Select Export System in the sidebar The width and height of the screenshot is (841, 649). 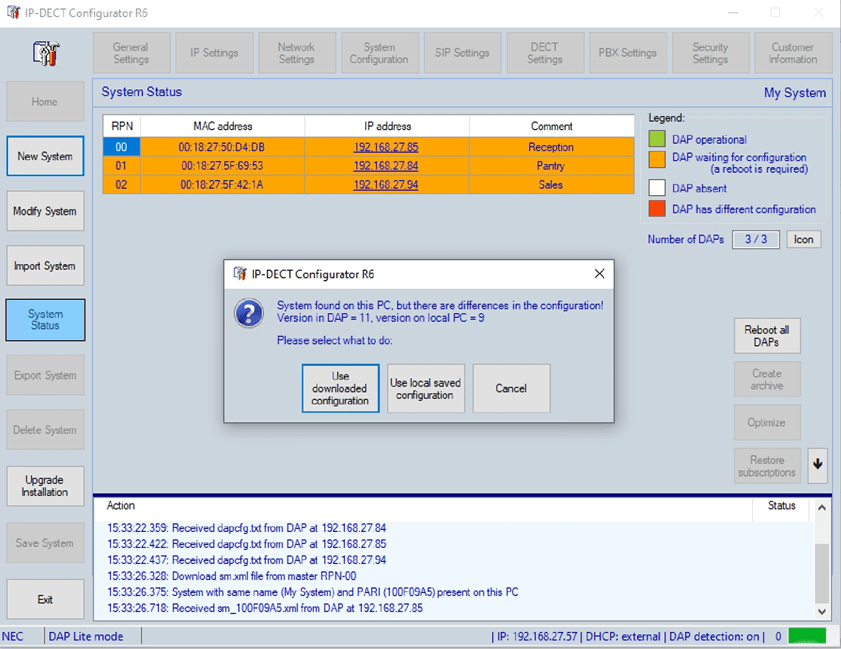tap(45, 375)
